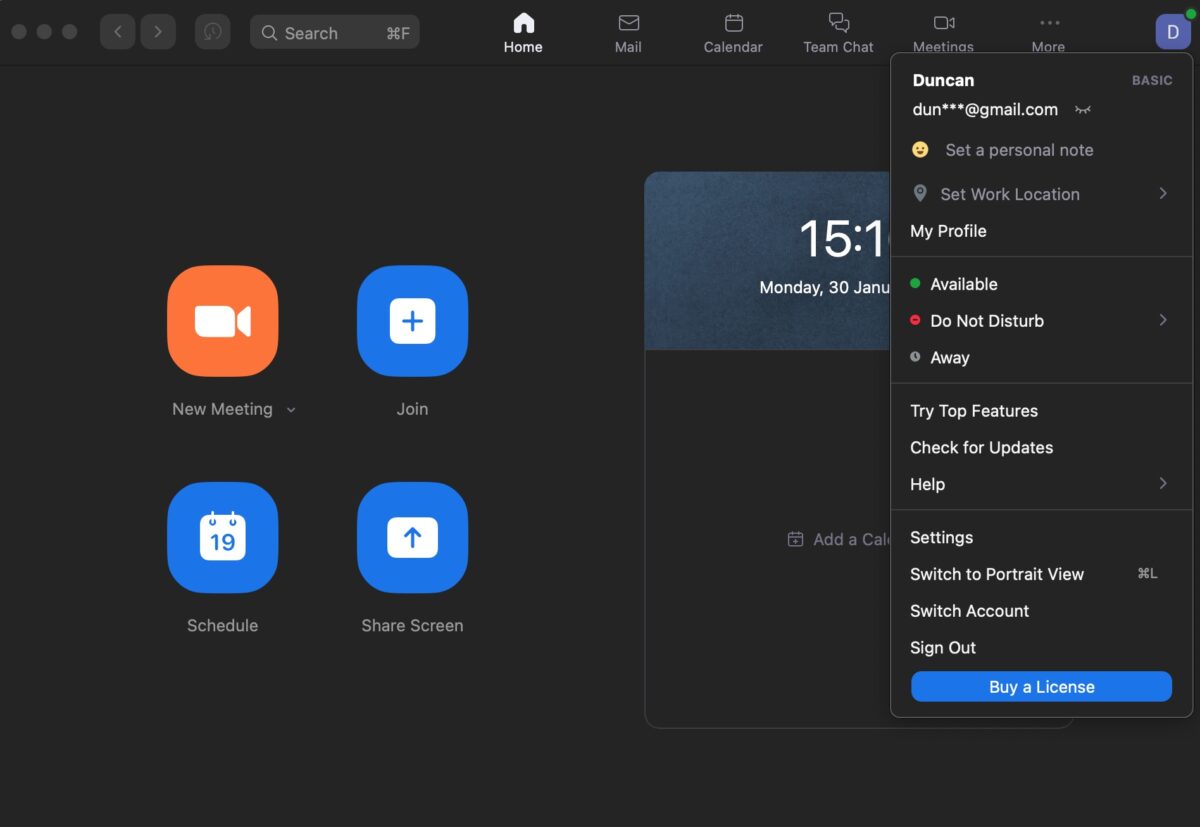Open My Profile
The image size is (1200, 827).
pos(948,231)
